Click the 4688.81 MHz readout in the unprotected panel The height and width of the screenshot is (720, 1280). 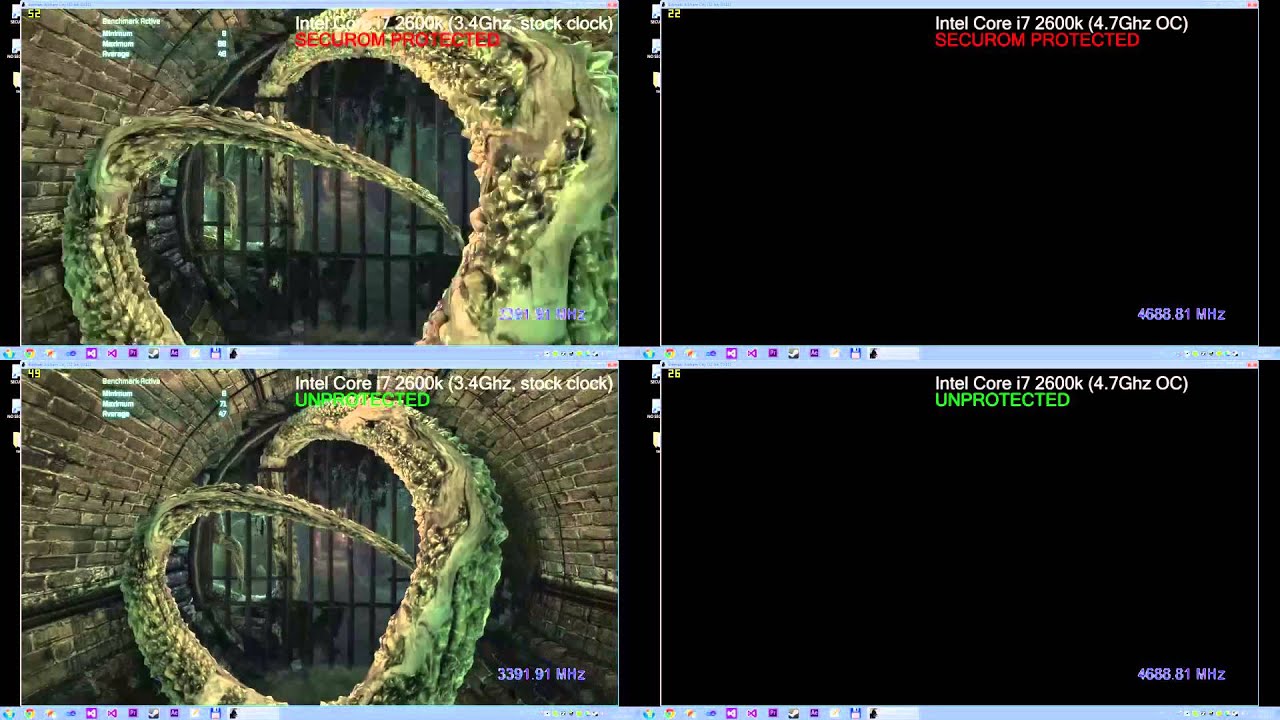1181,674
